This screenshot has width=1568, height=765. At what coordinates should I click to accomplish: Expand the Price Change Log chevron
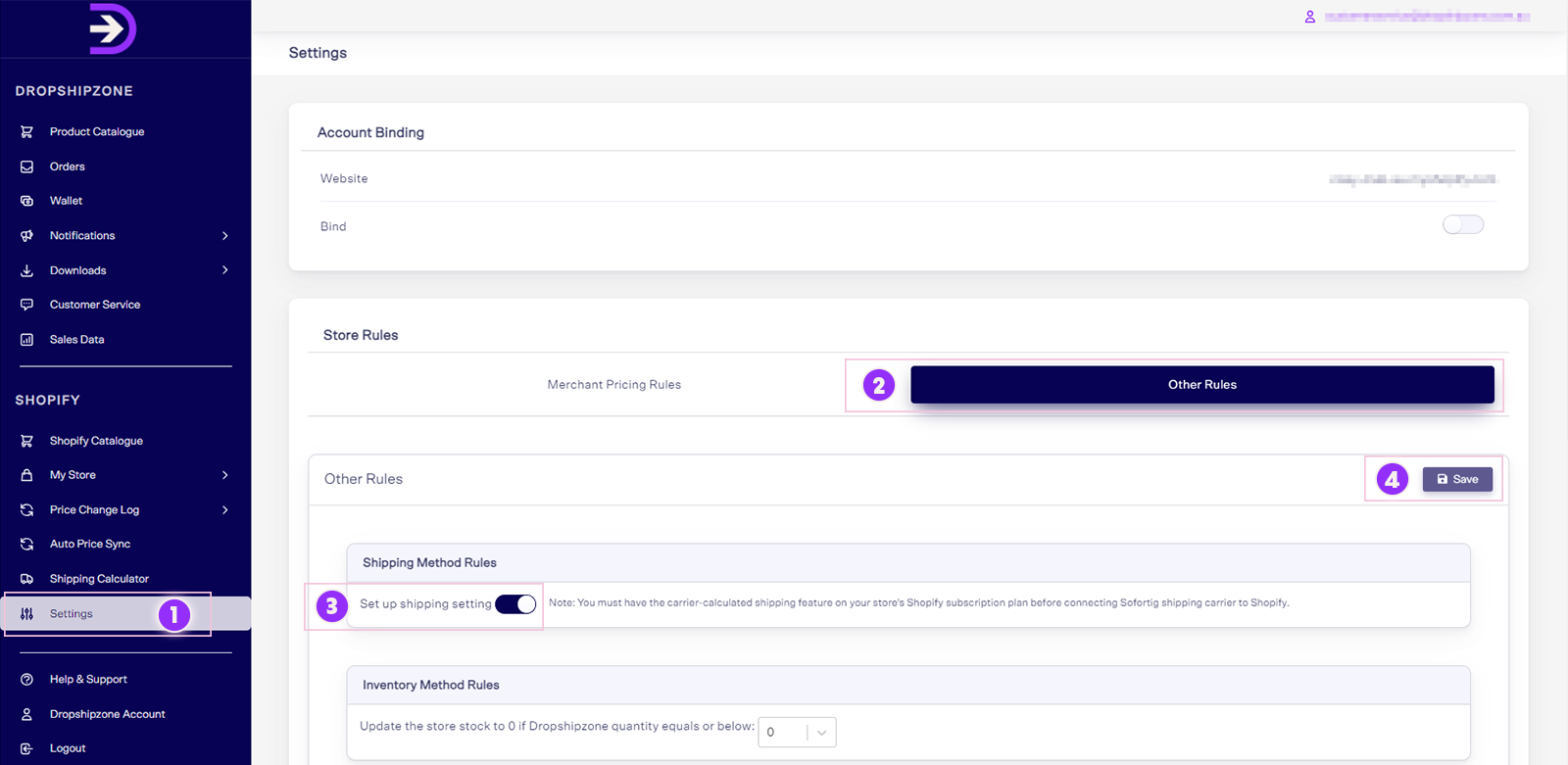225,510
